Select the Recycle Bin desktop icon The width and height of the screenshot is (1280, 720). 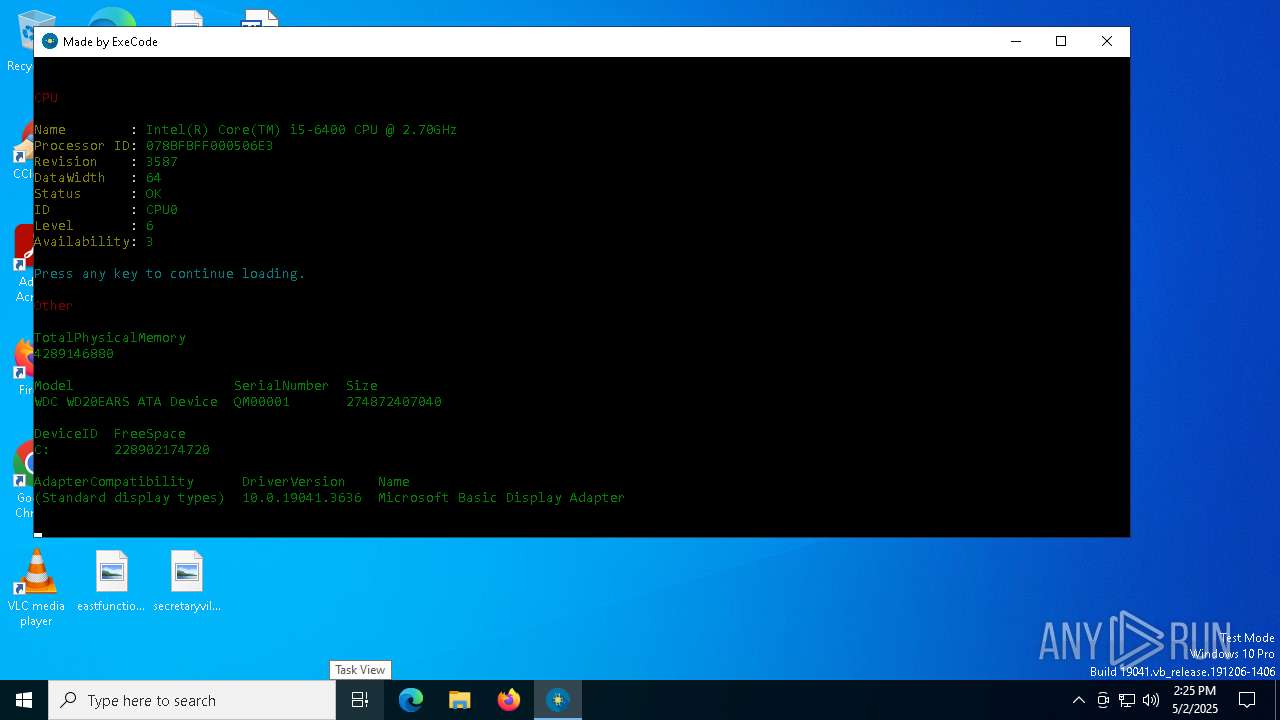[19, 40]
